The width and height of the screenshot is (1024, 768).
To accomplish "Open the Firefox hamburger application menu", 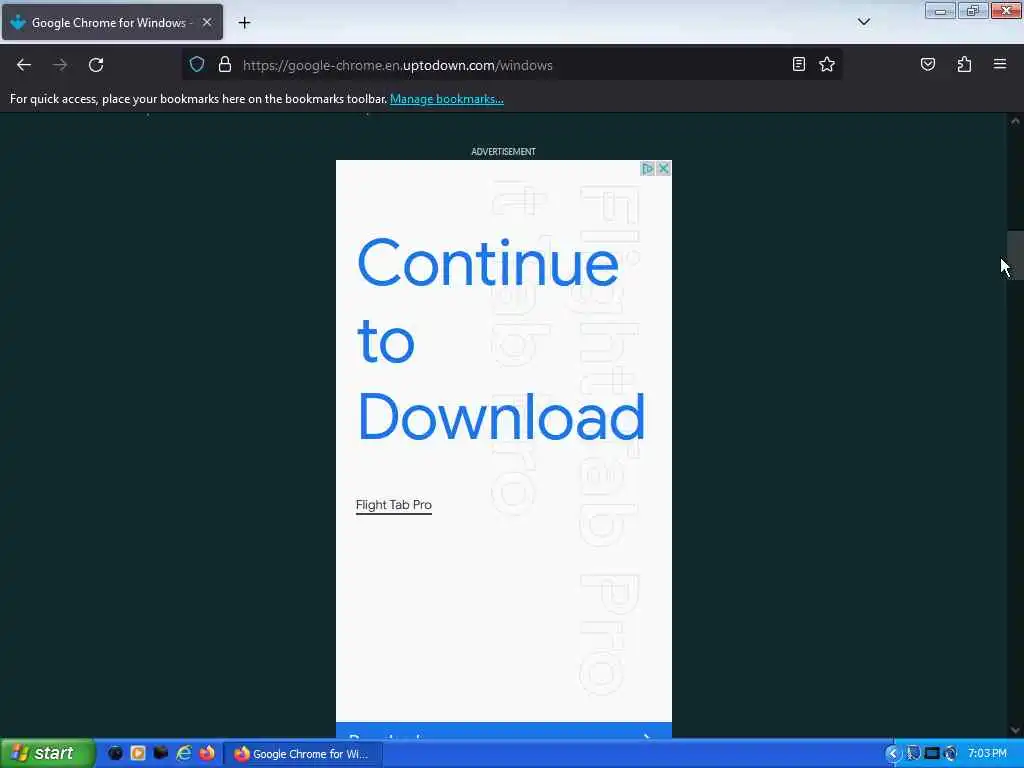I will click(999, 64).
